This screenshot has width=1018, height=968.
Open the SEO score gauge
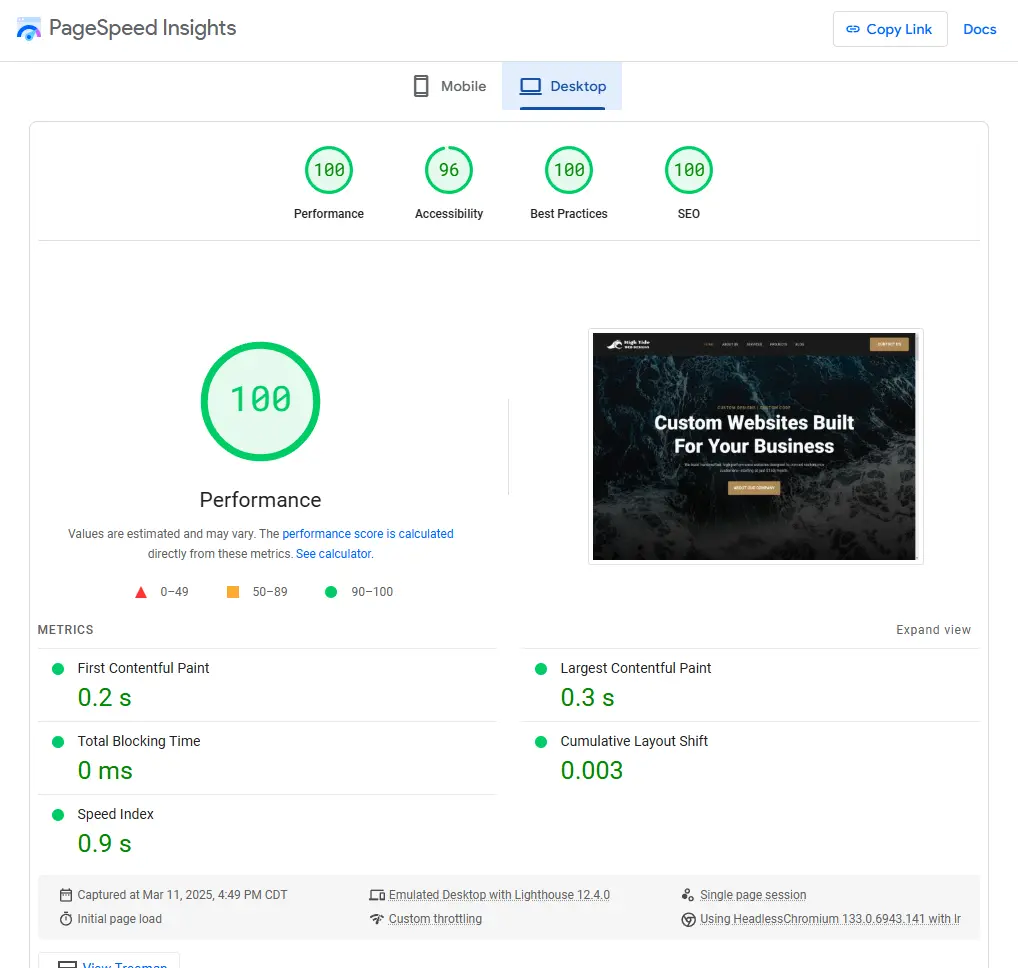(x=689, y=170)
